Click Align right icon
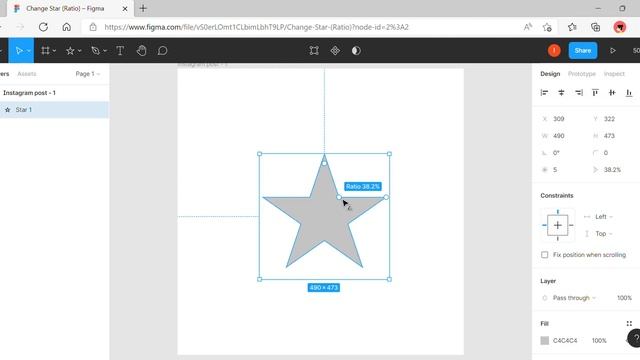 coord(578,93)
